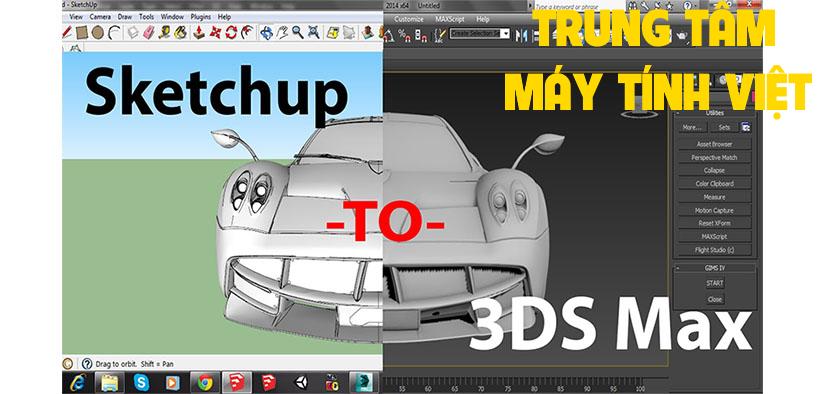Open the 3ds Max Help menu
The height and width of the screenshot is (394, 825).
pos(482,19)
